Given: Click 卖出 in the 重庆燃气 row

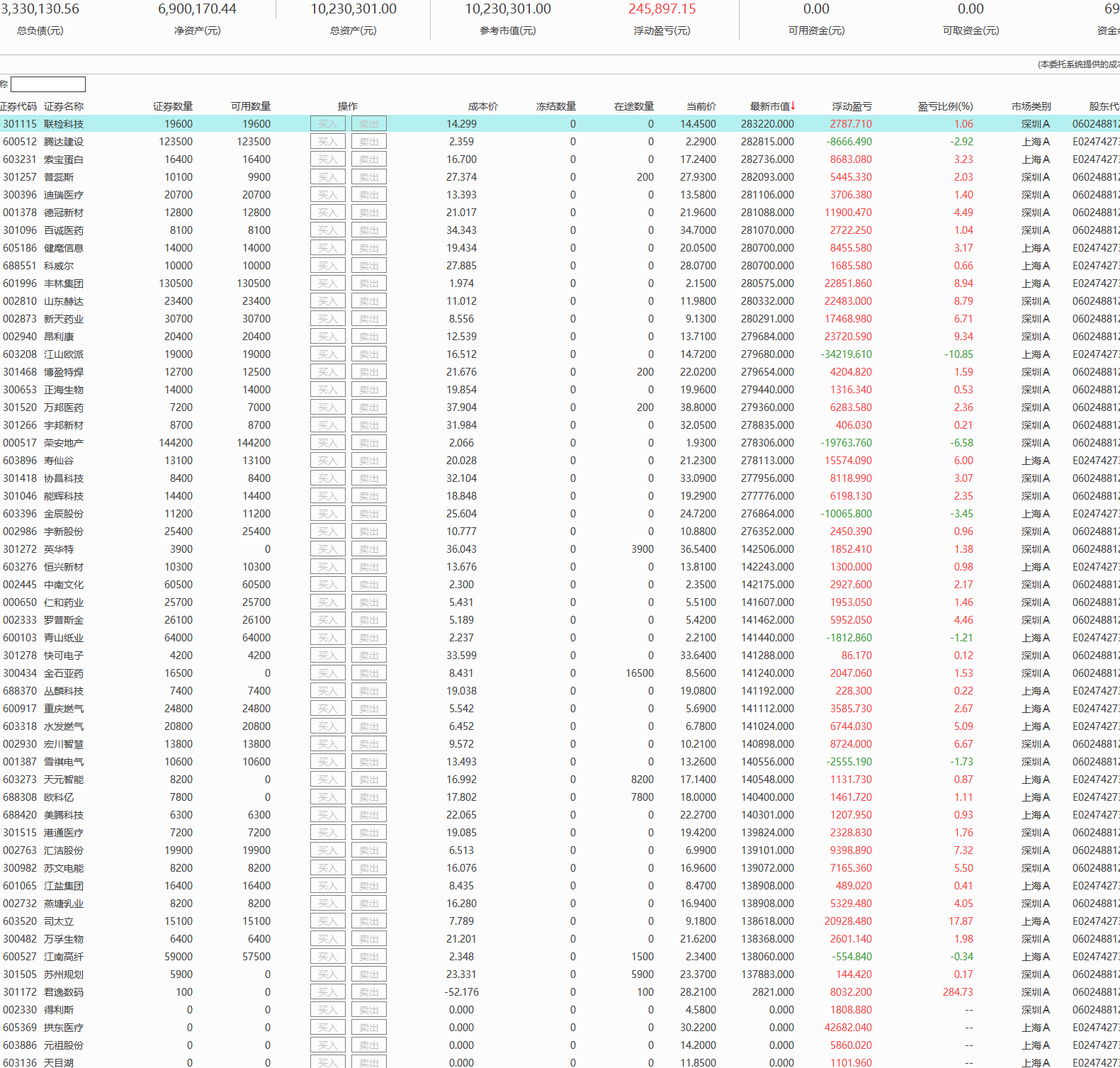Looking at the screenshot, I should coord(369,709).
